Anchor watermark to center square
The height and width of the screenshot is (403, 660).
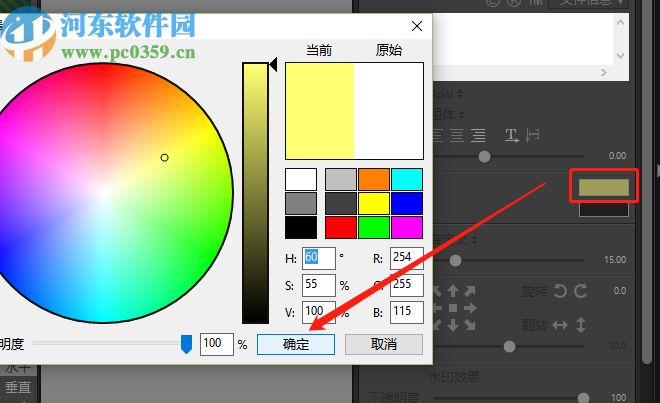[x=453, y=308]
